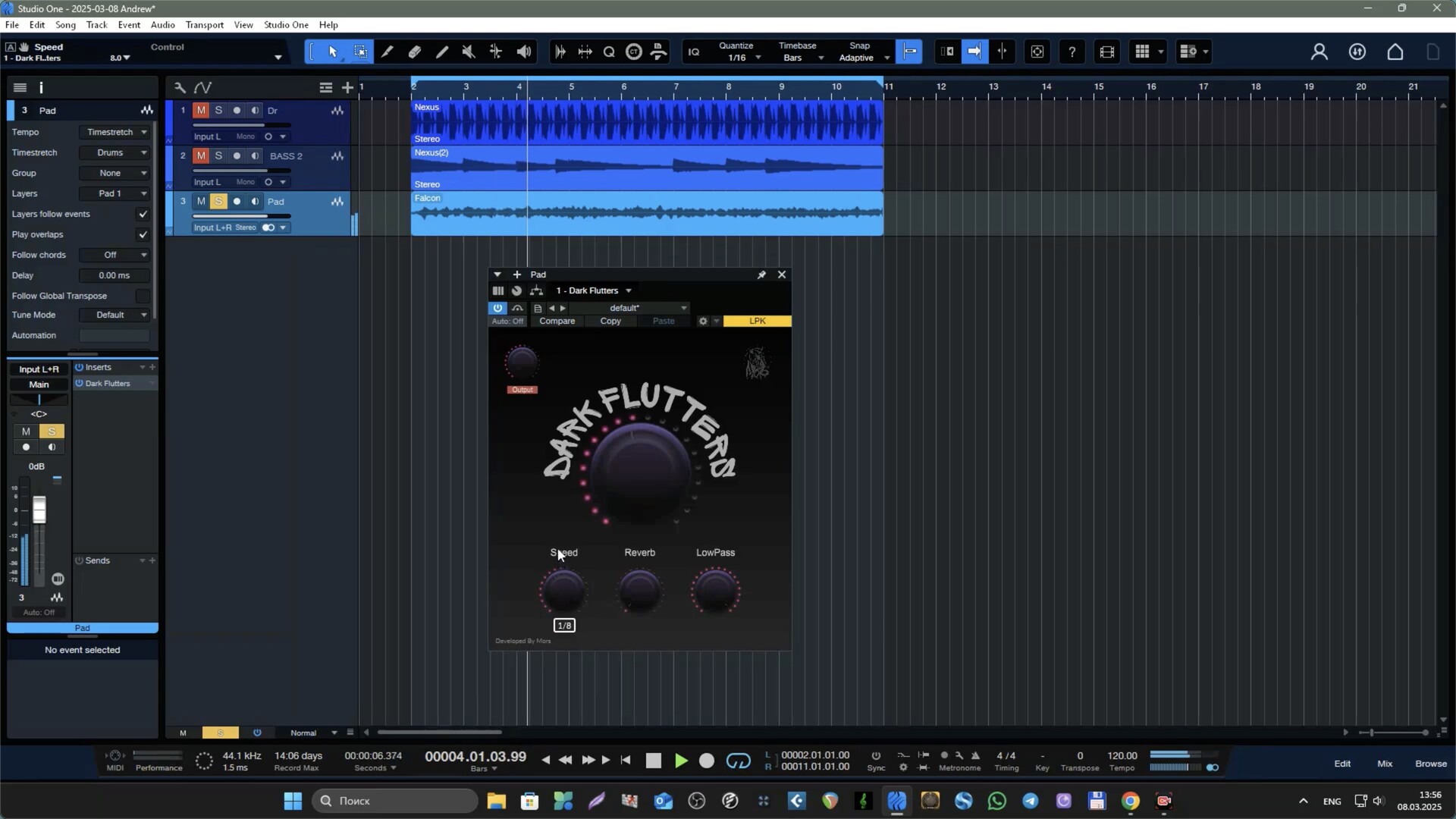Open File Explorer from taskbar
Screen dimensions: 1456x819
tap(497, 801)
